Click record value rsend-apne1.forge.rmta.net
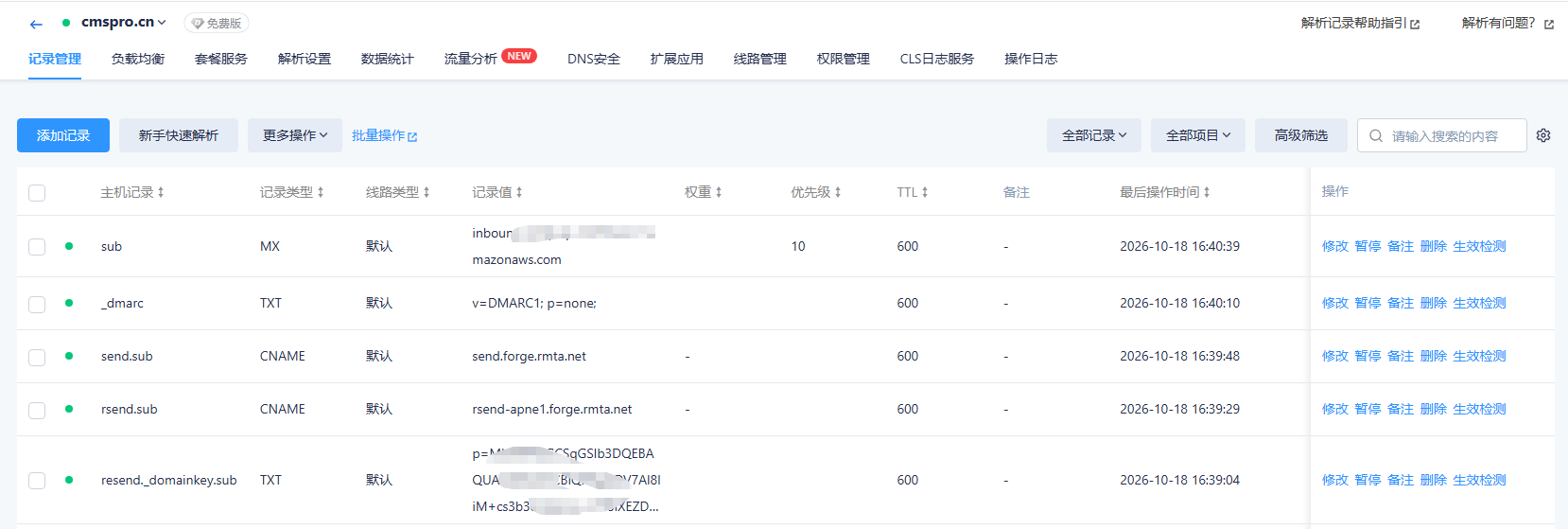The image size is (1568, 529). 552,409
